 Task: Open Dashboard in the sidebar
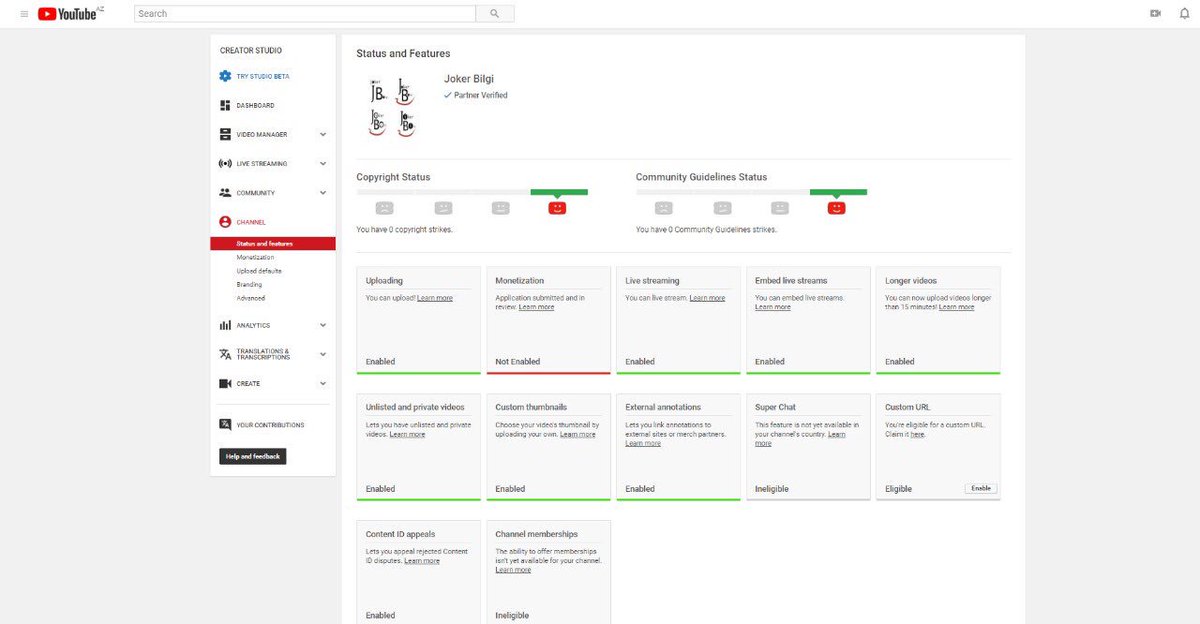tap(255, 105)
